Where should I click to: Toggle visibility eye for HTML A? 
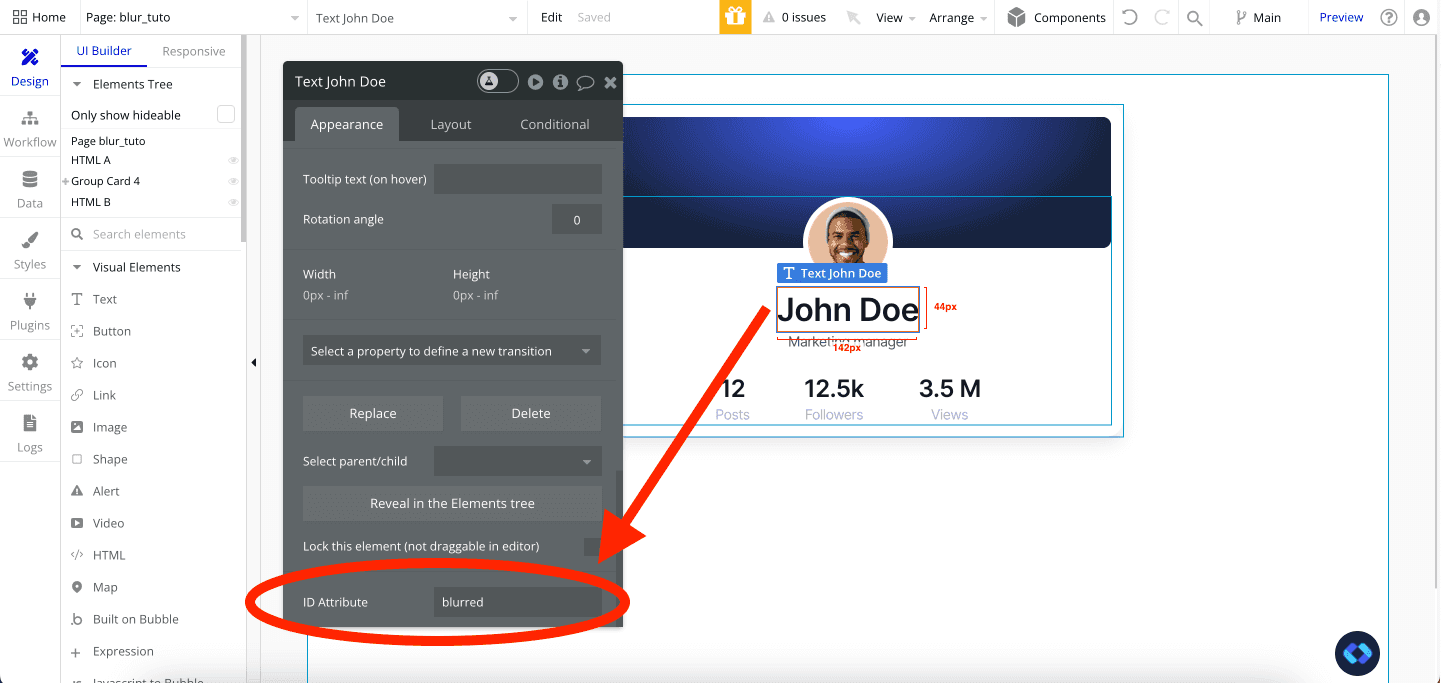pos(233,160)
